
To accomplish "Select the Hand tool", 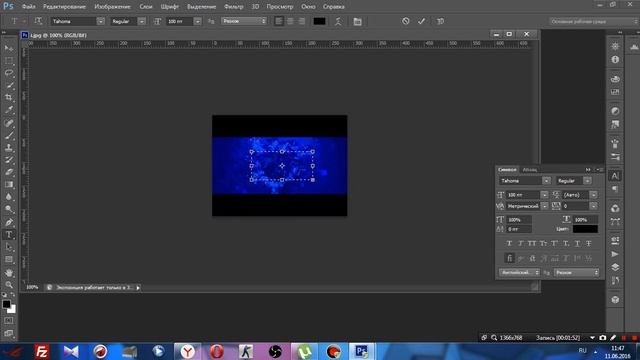I will tap(9, 272).
